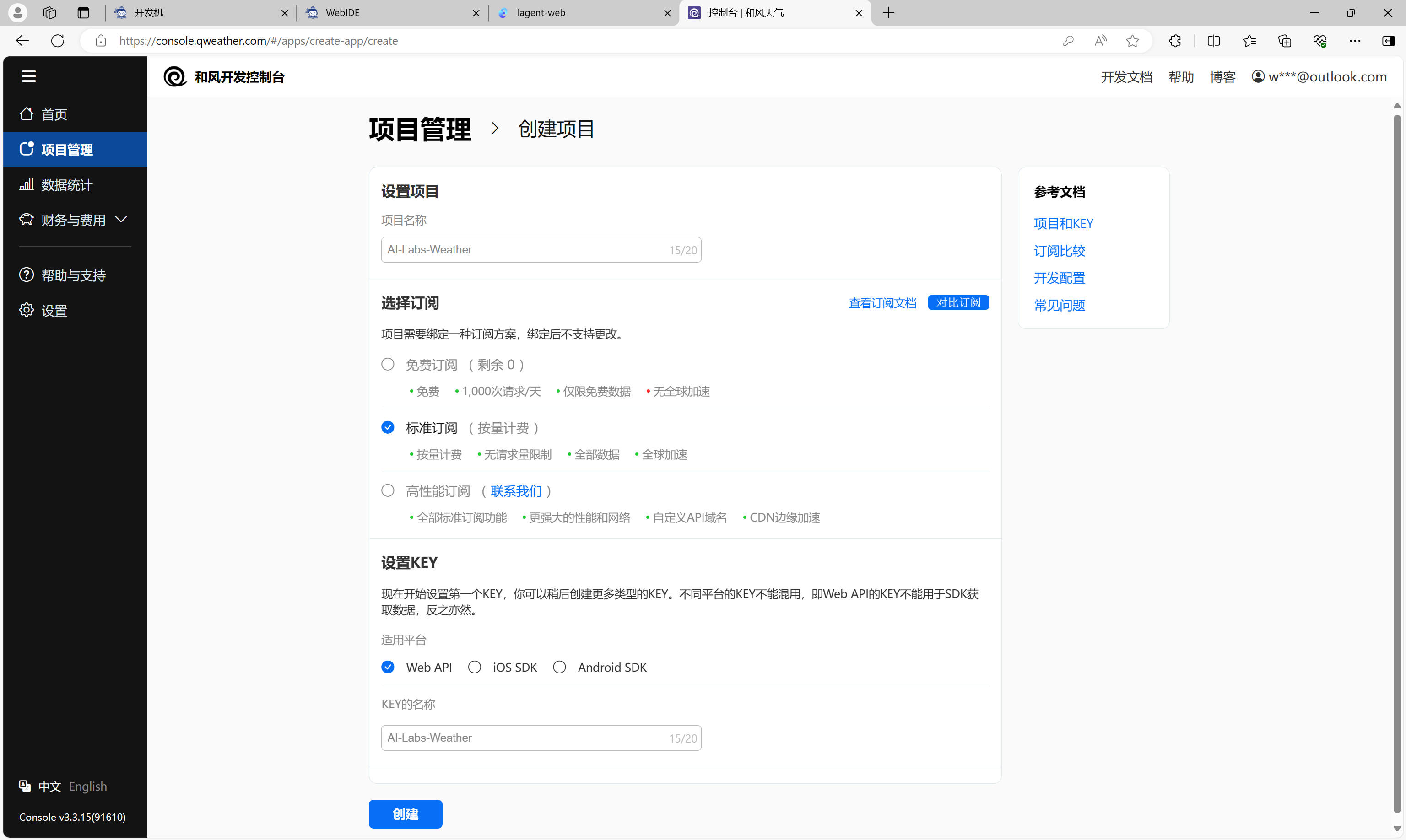Switch to WebIDE tab
Image resolution: width=1406 pixels, height=840 pixels.
pos(392,12)
